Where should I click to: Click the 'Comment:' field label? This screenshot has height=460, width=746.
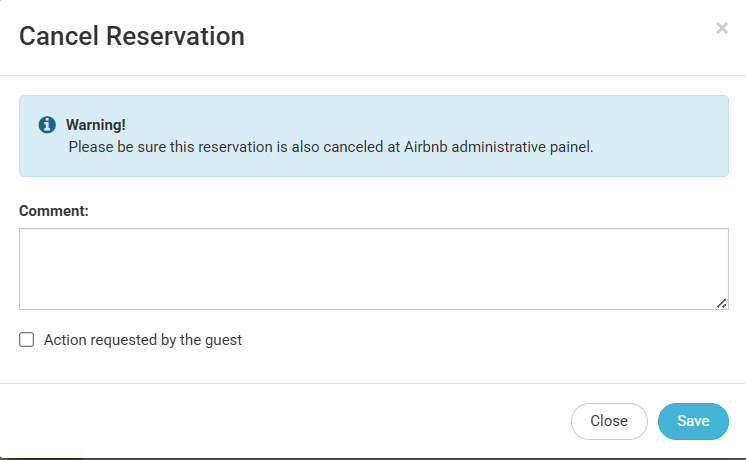(x=54, y=211)
